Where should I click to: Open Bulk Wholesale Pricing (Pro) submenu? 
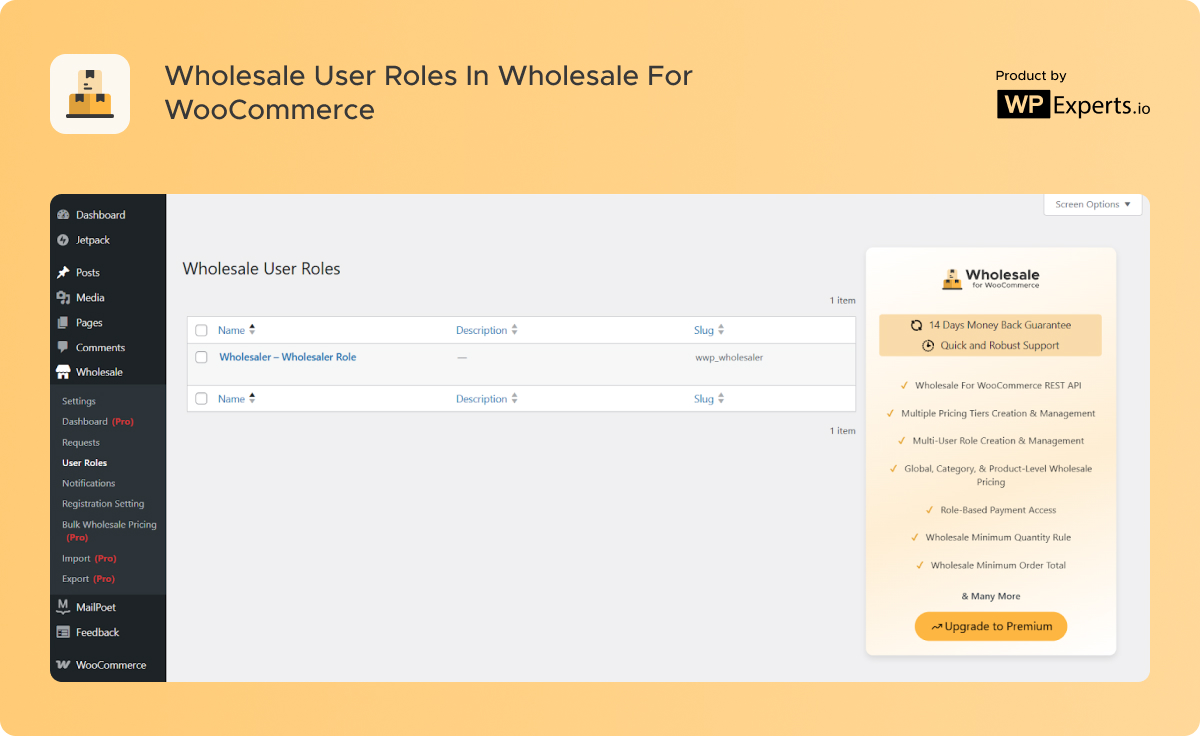point(109,531)
